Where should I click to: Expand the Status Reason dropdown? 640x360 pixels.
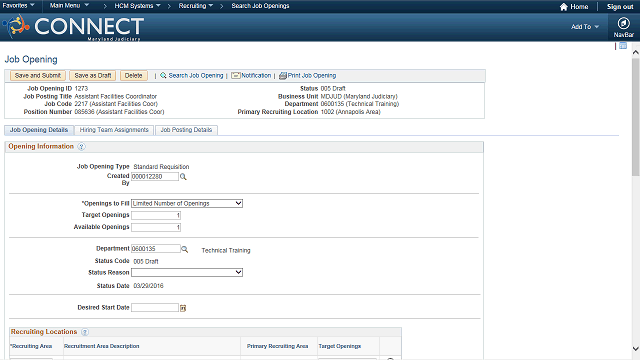click(187, 272)
